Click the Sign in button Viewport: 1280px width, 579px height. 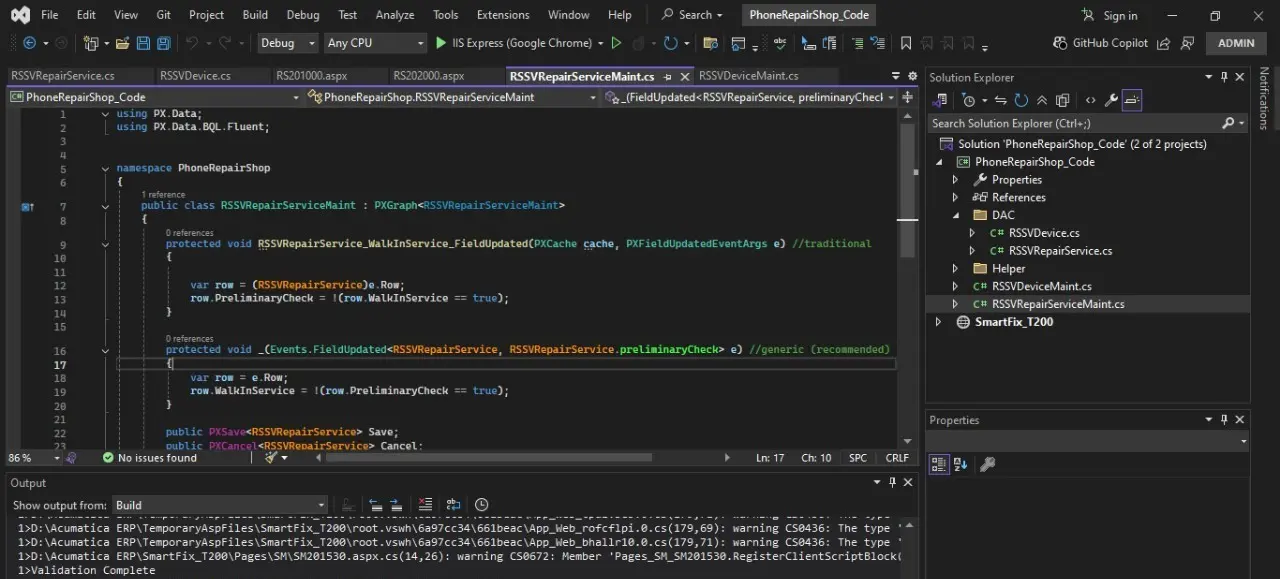click(1109, 15)
